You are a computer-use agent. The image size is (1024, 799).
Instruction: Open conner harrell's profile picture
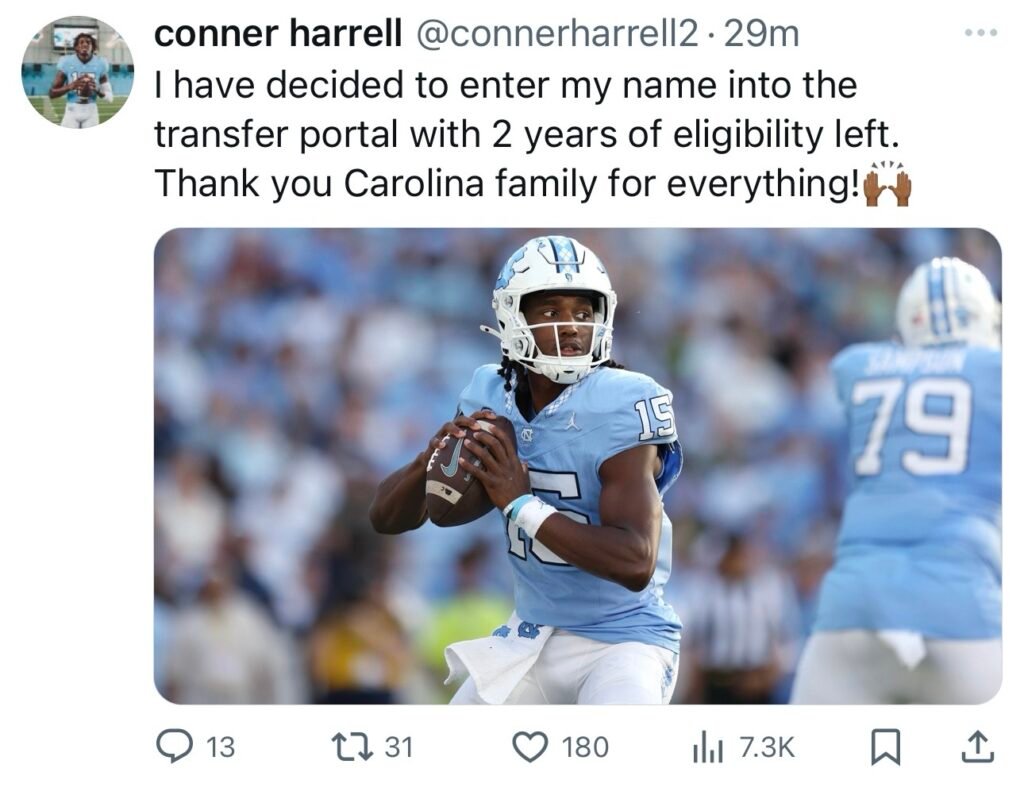(78, 72)
